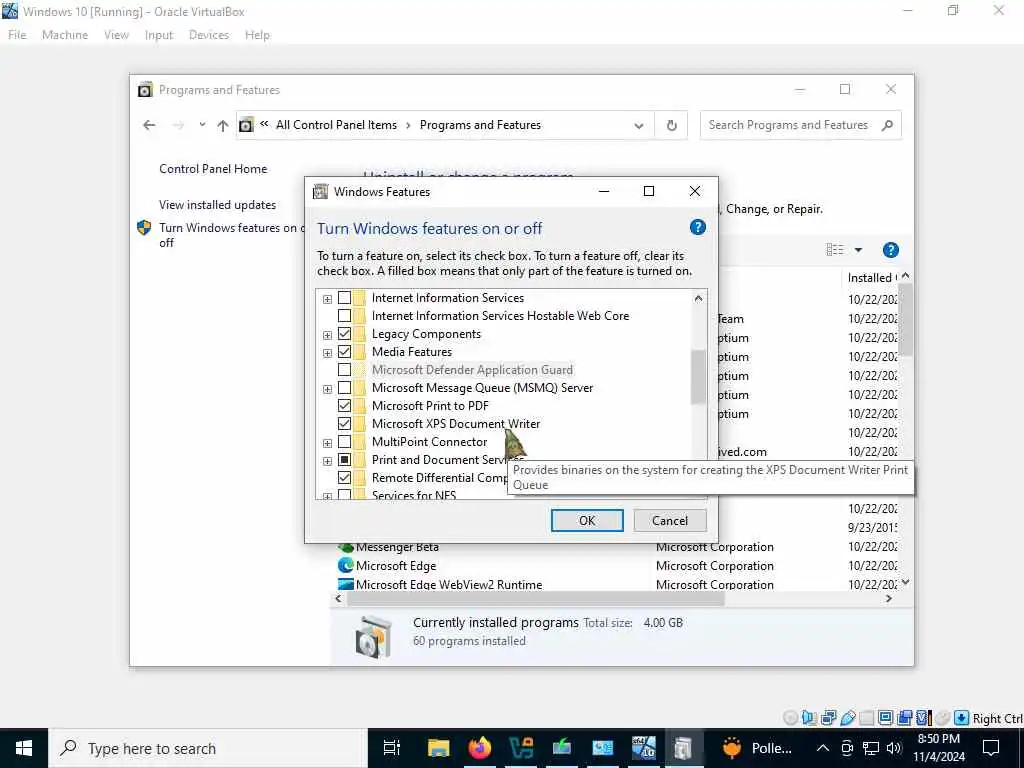Expand Print and Document Services node
The height and width of the screenshot is (768, 1024).
(327, 461)
